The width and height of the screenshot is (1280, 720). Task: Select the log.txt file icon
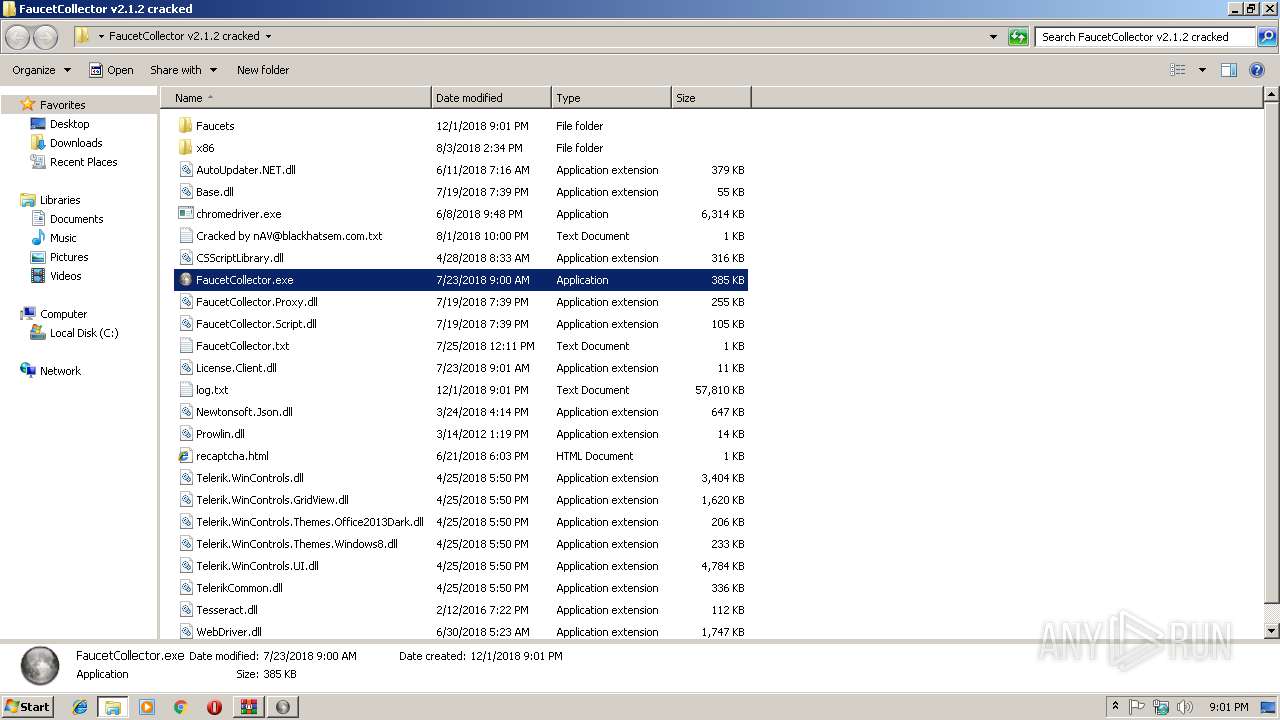coord(185,390)
